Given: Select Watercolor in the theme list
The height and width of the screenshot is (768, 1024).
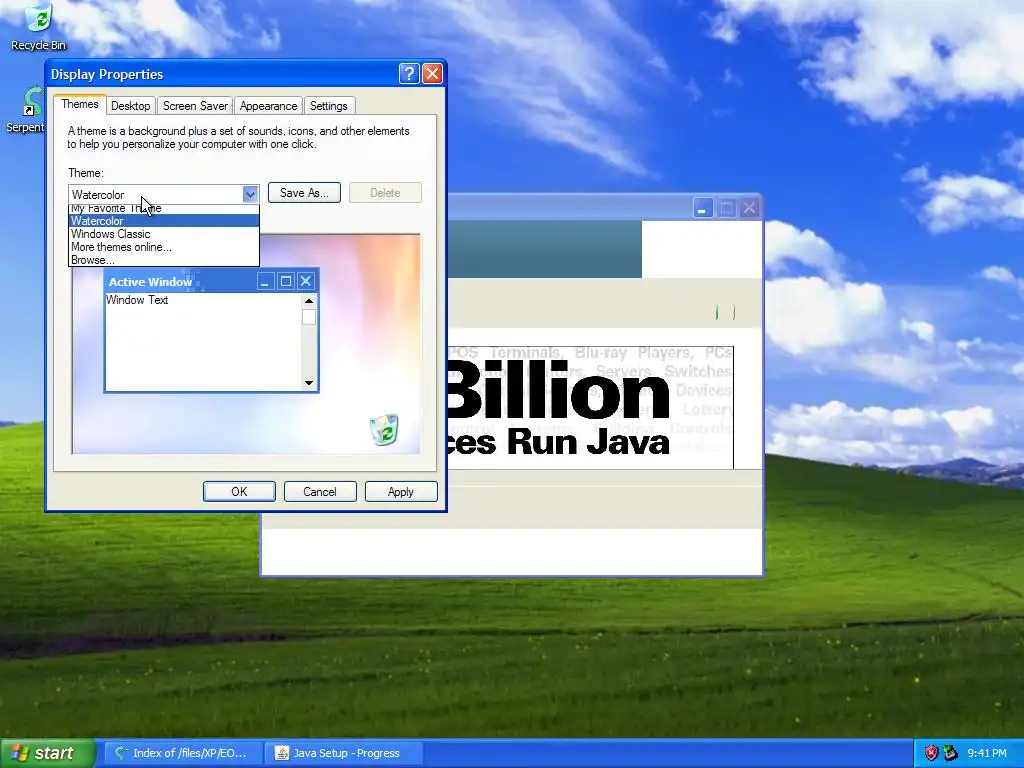Looking at the screenshot, I should (x=164, y=221).
